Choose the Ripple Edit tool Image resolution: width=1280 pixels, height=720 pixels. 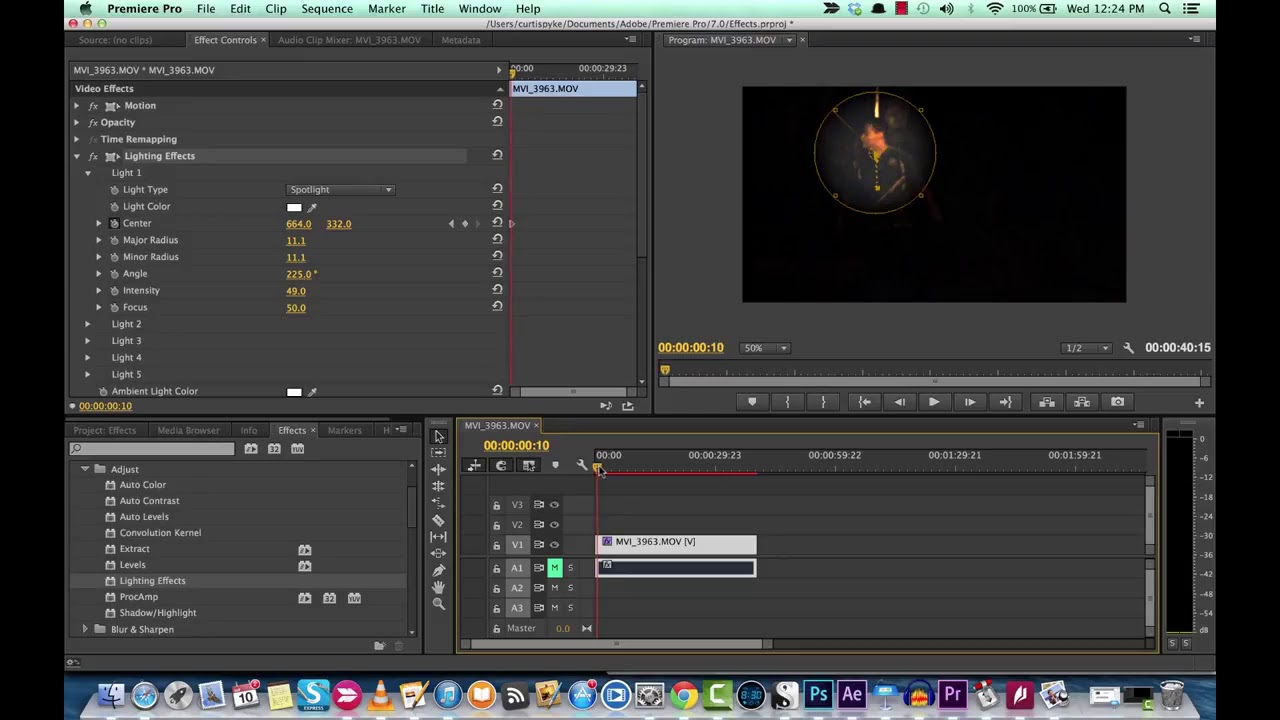[438, 469]
